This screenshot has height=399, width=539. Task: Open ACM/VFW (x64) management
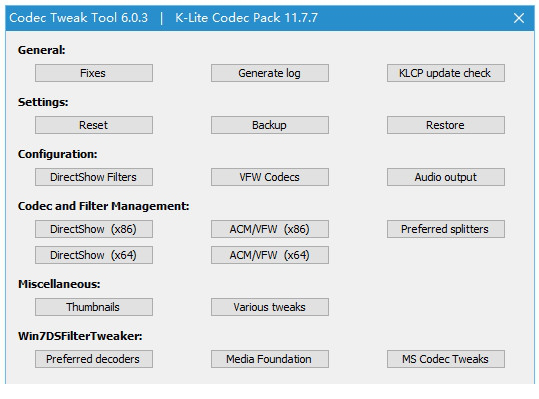pos(270,255)
